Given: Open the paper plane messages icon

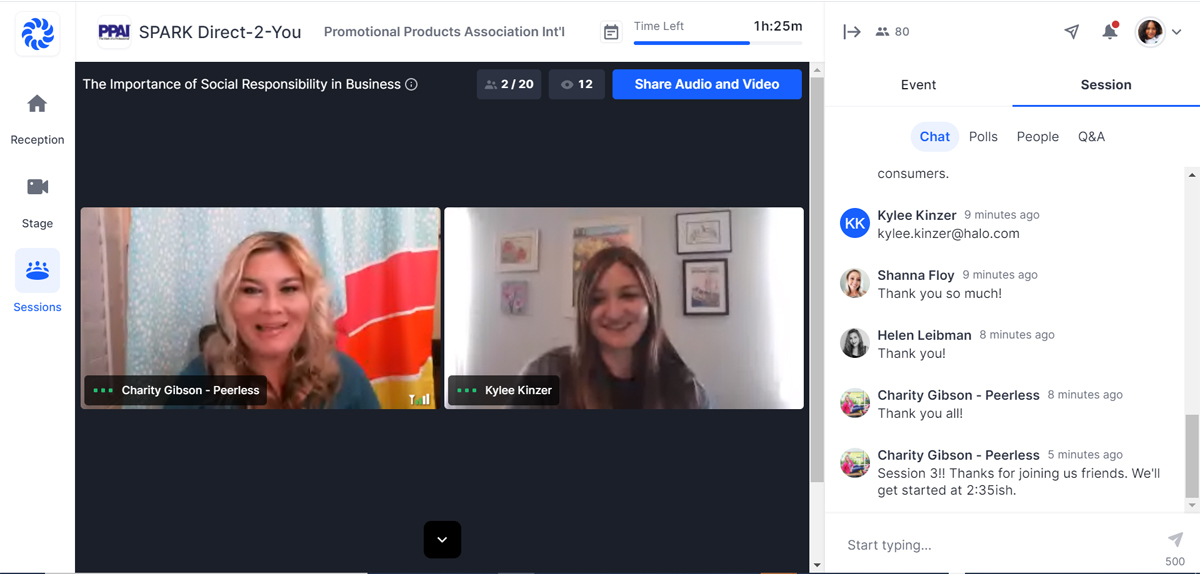Looking at the screenshot, I should click(x=1072, y=32).
